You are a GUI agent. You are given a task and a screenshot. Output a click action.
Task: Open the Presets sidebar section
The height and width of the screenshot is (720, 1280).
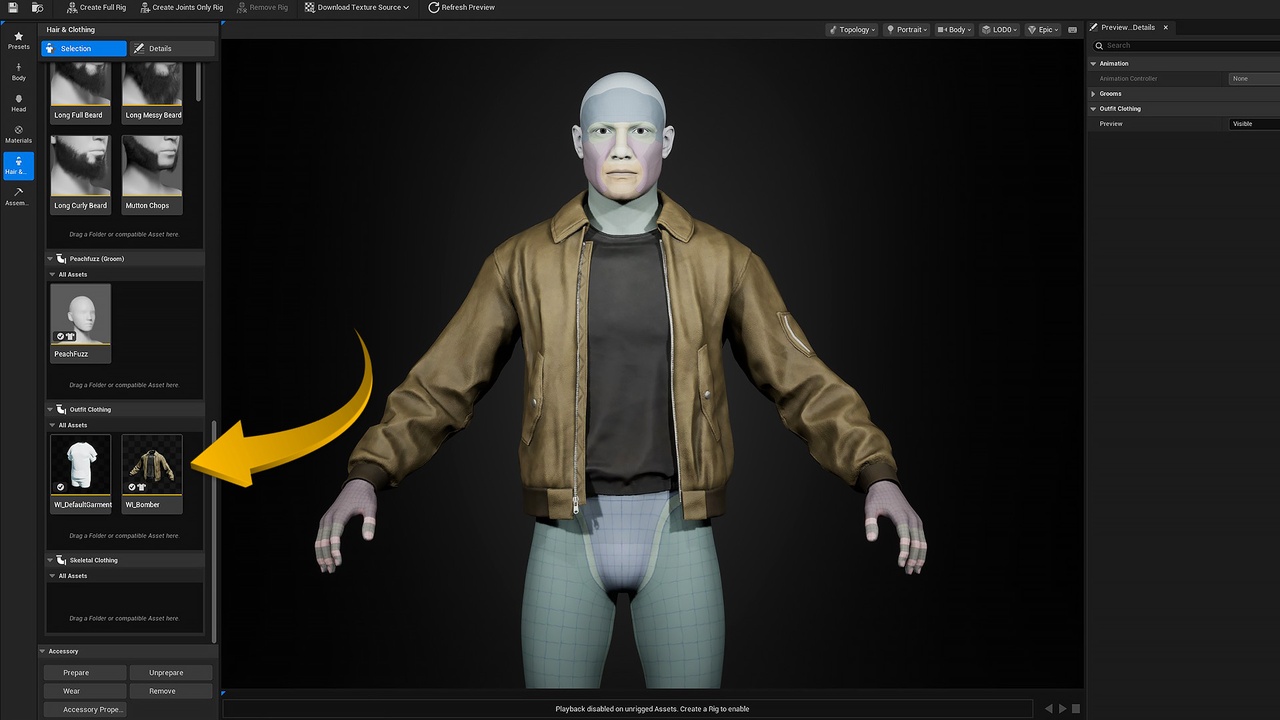point(18,40)
